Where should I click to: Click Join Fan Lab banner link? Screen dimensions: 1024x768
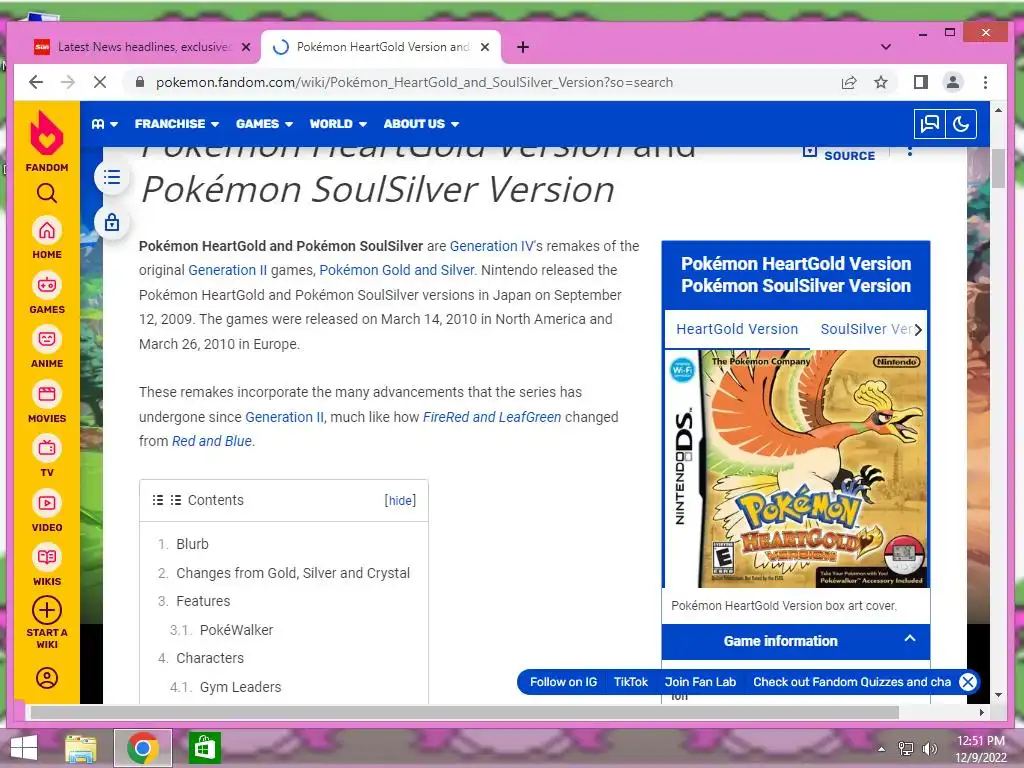pyautogui.click(x=700, y=682)
